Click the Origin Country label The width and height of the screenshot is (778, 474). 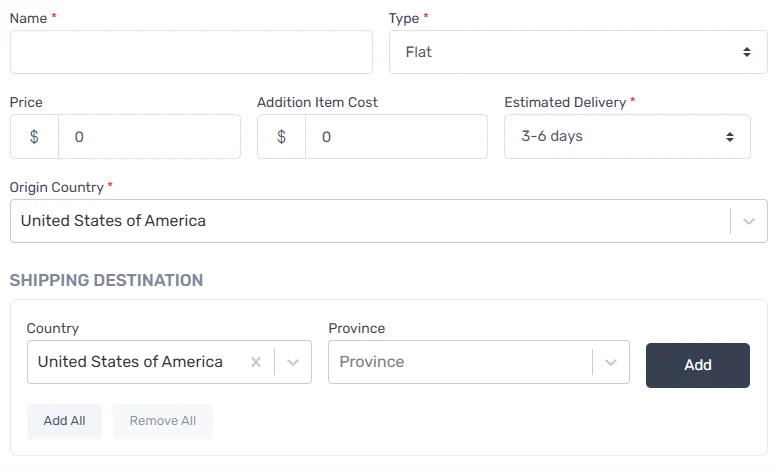tap(56, 187)
